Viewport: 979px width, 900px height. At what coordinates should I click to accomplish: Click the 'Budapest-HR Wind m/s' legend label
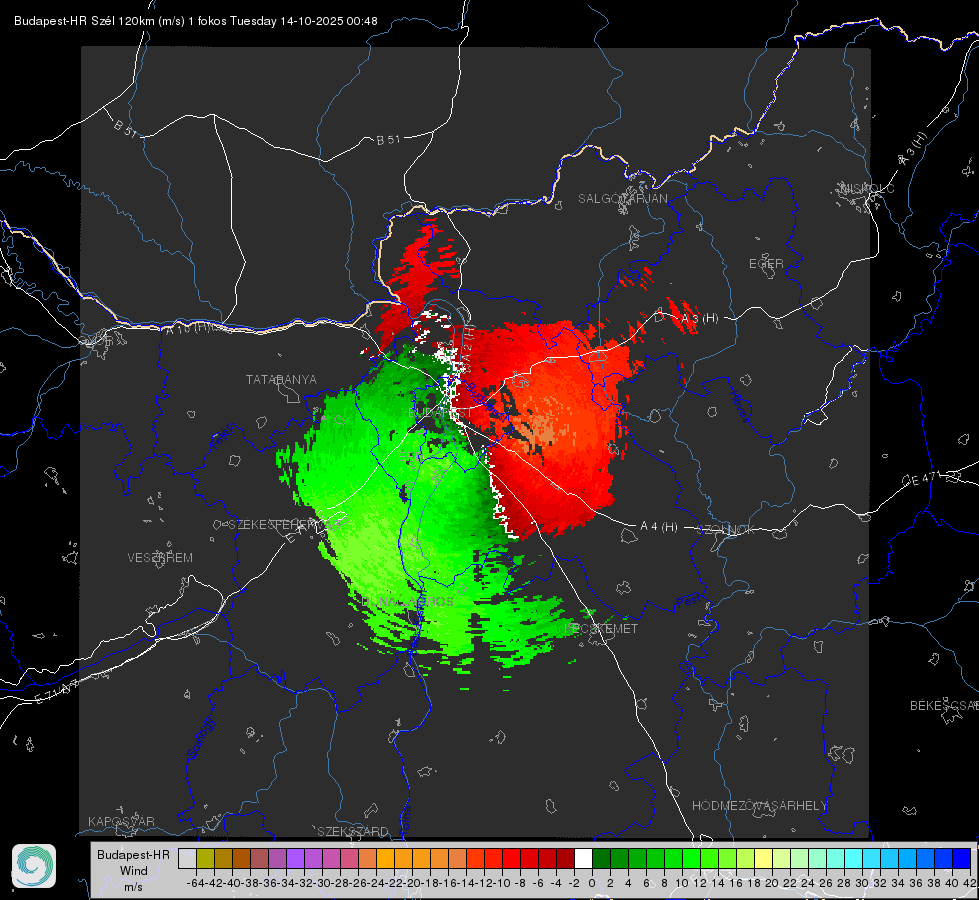134,871
